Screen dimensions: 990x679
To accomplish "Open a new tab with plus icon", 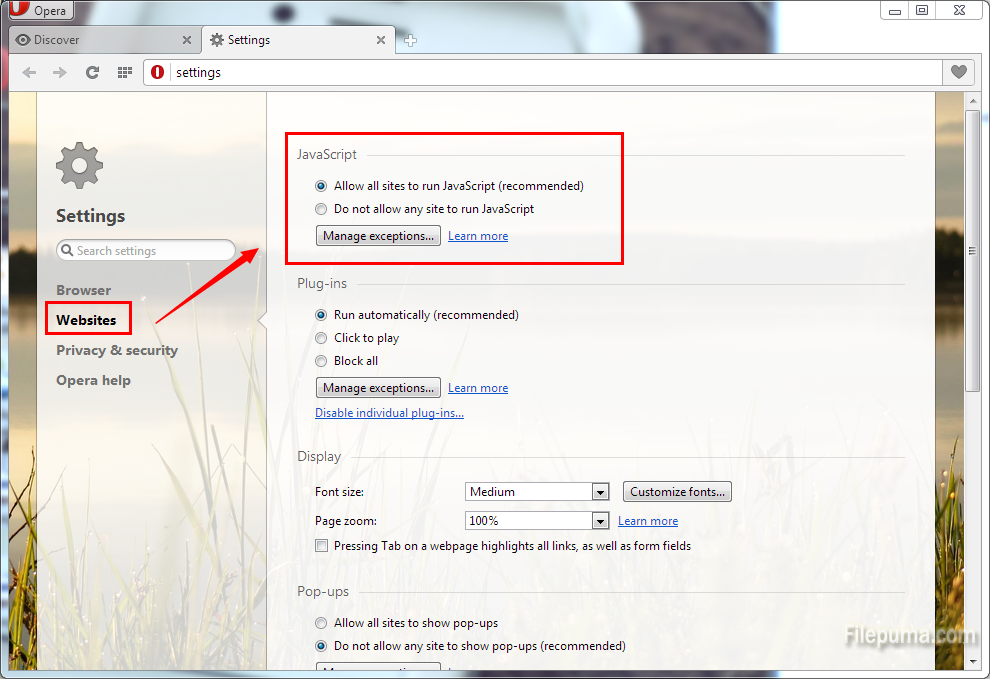I will [410, 41].
